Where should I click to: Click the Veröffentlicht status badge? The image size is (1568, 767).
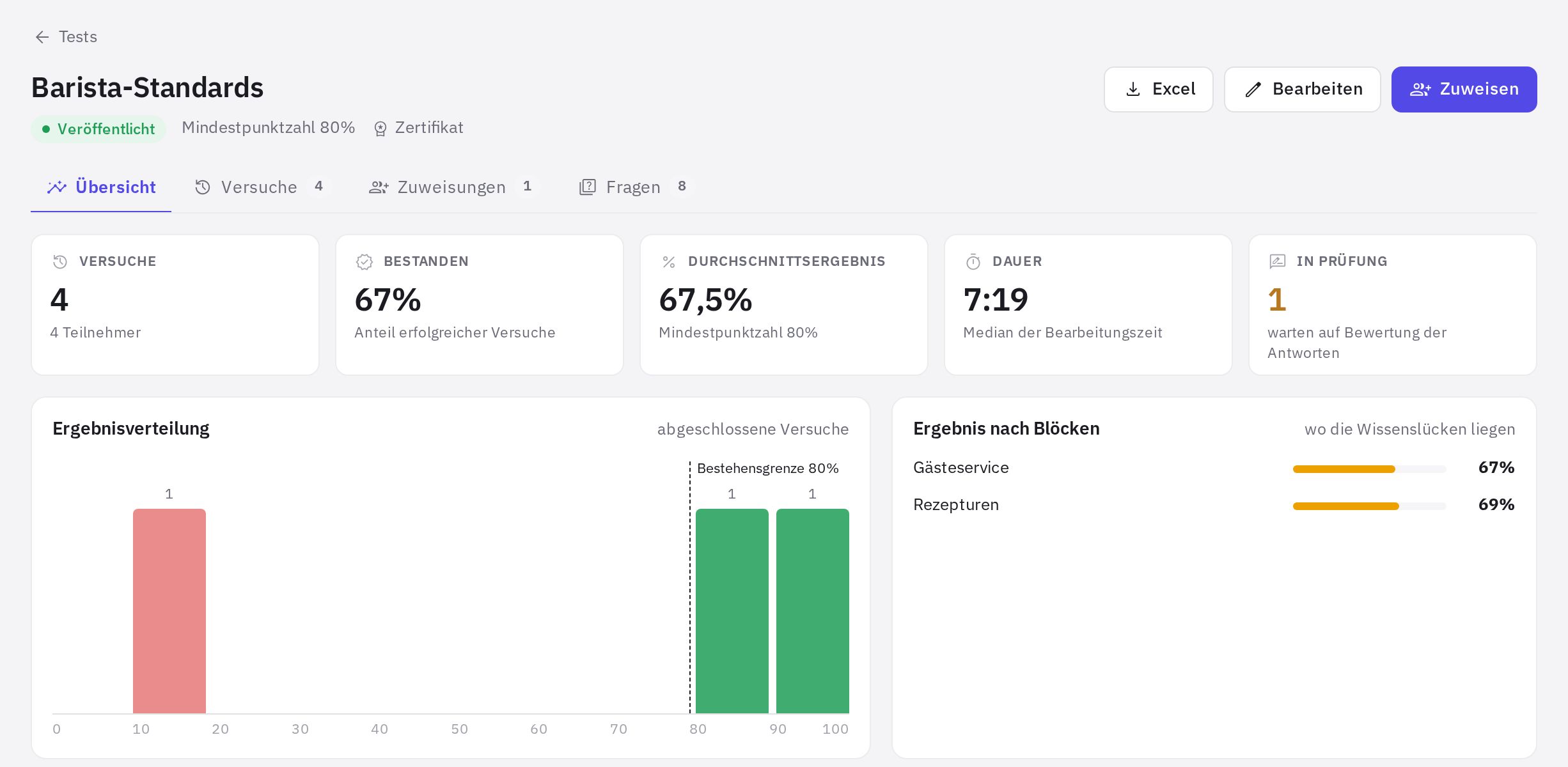[98, 129]
